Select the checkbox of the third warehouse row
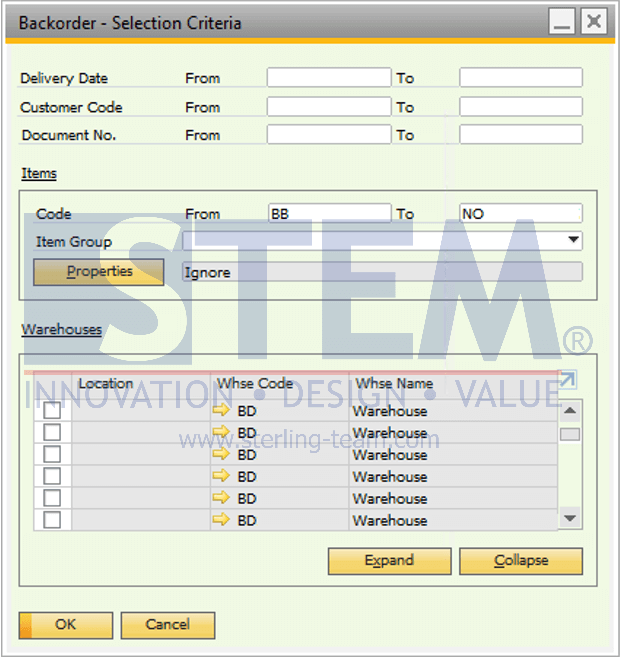Image resolution: width=620 pixels, height=657 pixels. [52, 454]
